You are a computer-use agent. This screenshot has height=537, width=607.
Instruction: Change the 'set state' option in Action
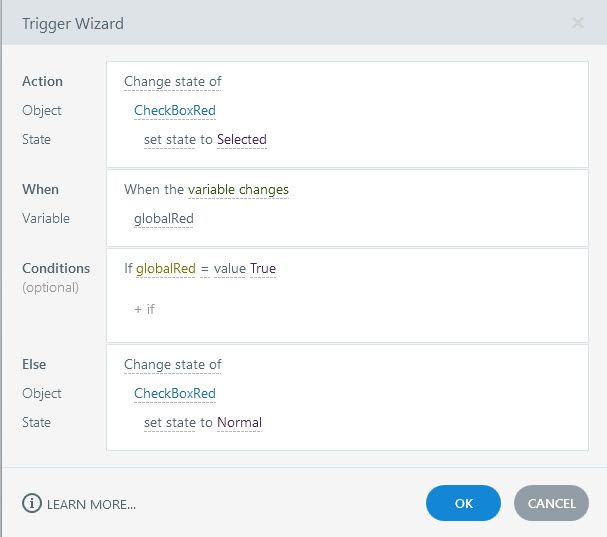tap(169, 139)
